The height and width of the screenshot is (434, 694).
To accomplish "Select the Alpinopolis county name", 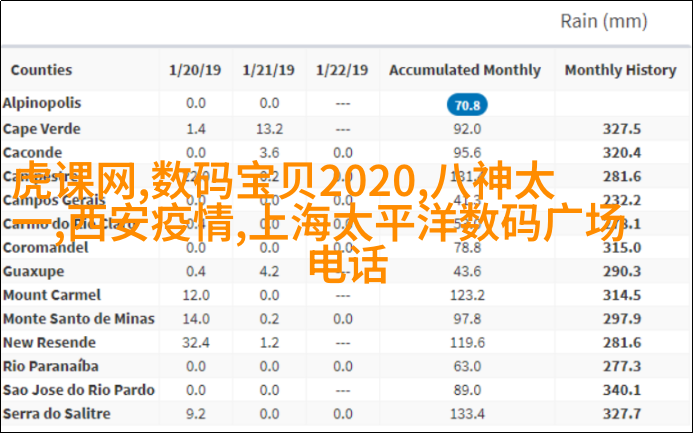I will tap(42, 103).
